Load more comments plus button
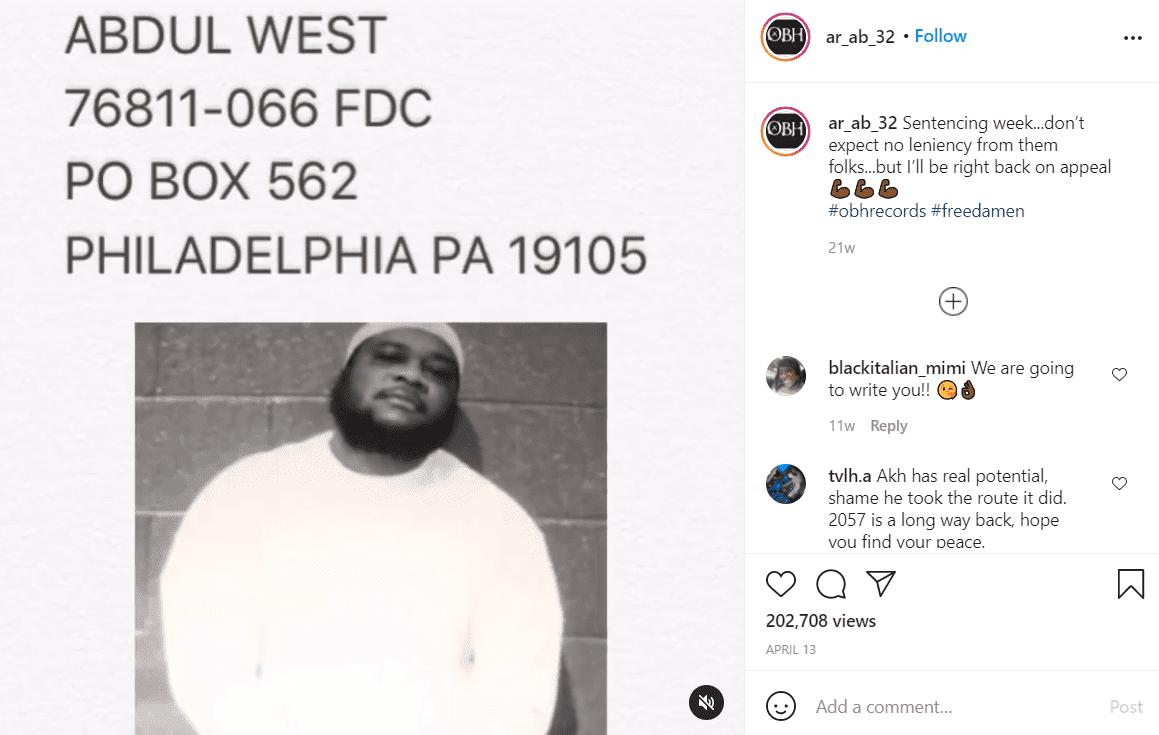 [x=953, y=302]
